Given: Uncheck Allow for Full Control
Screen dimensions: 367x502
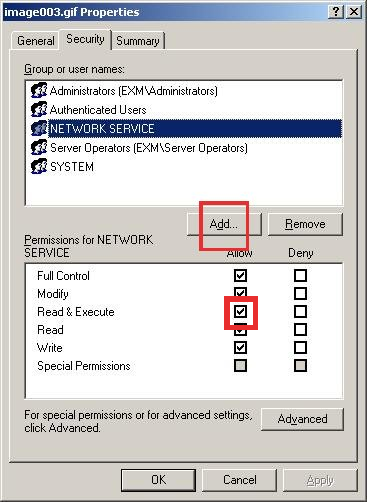Looking at the screenshot, I should 240,276.
